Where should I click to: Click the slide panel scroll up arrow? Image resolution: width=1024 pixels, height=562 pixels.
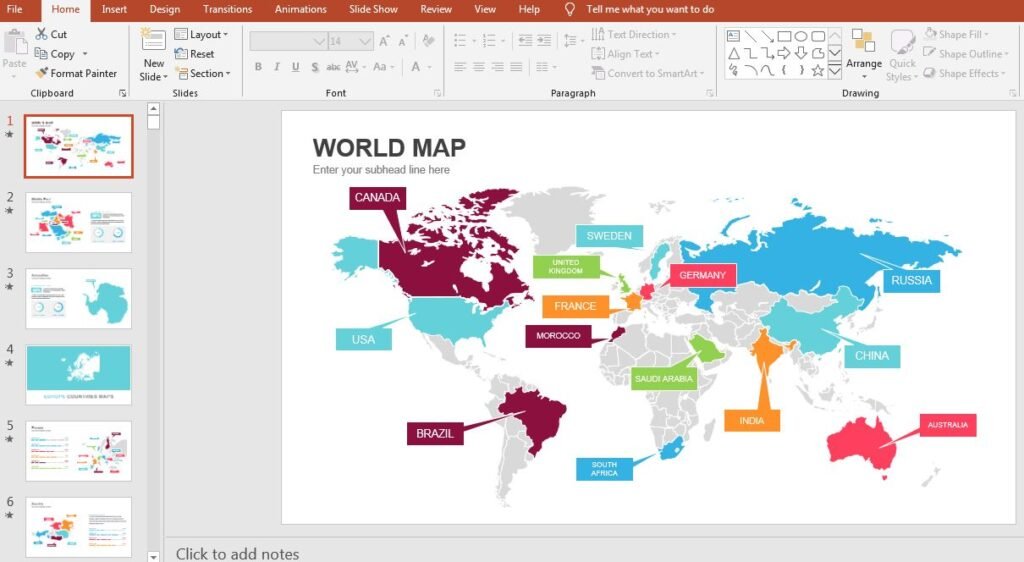(153, 108)
